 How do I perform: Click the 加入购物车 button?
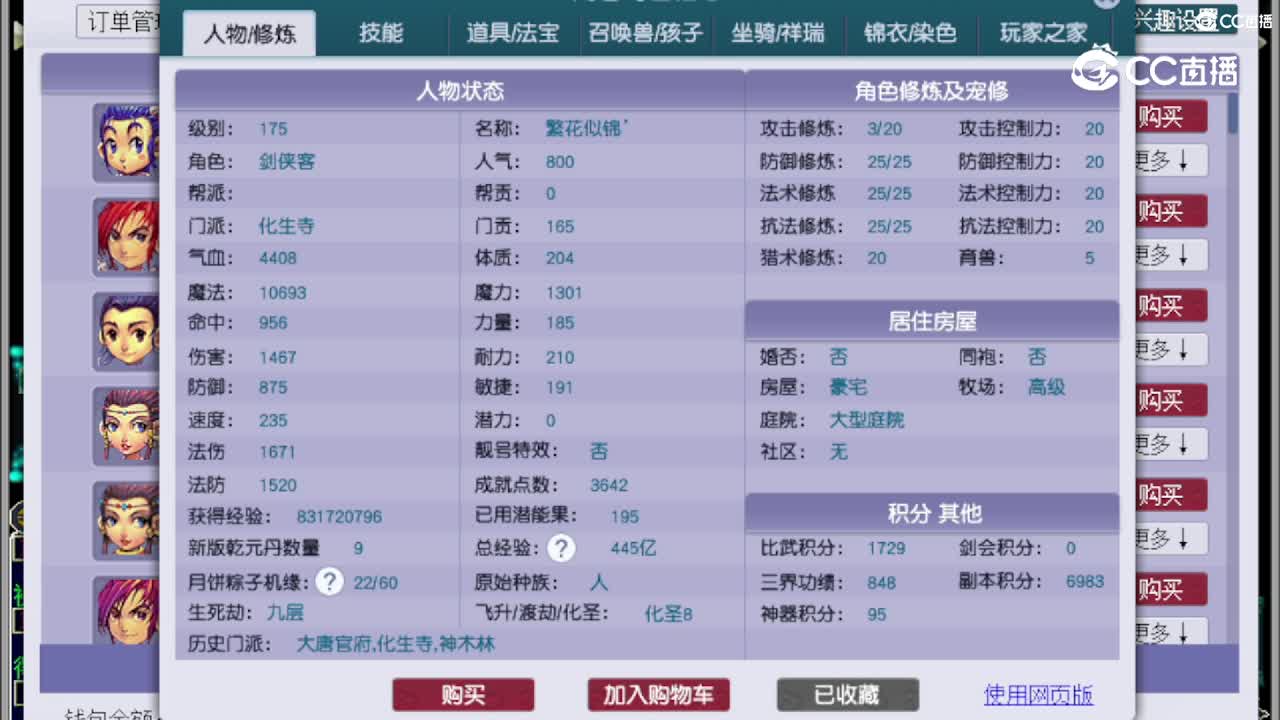point(658,694)
